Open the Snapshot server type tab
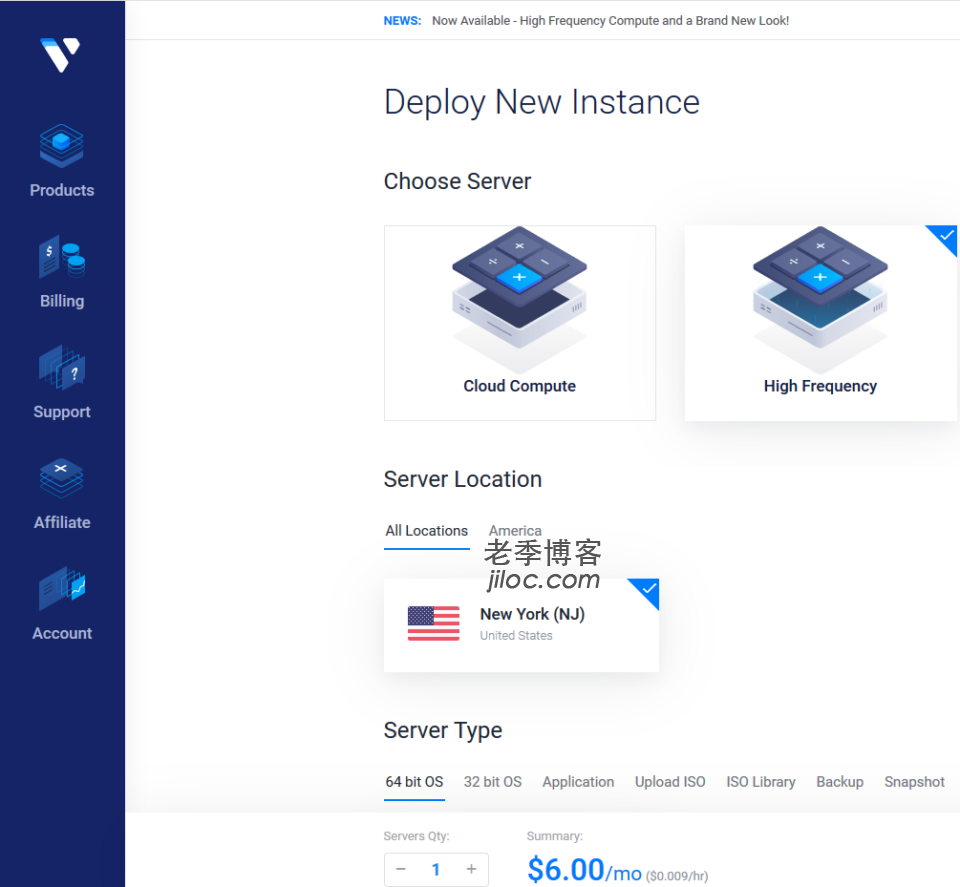This screenshot has height=887, width=960. click(x=914, y=782)
